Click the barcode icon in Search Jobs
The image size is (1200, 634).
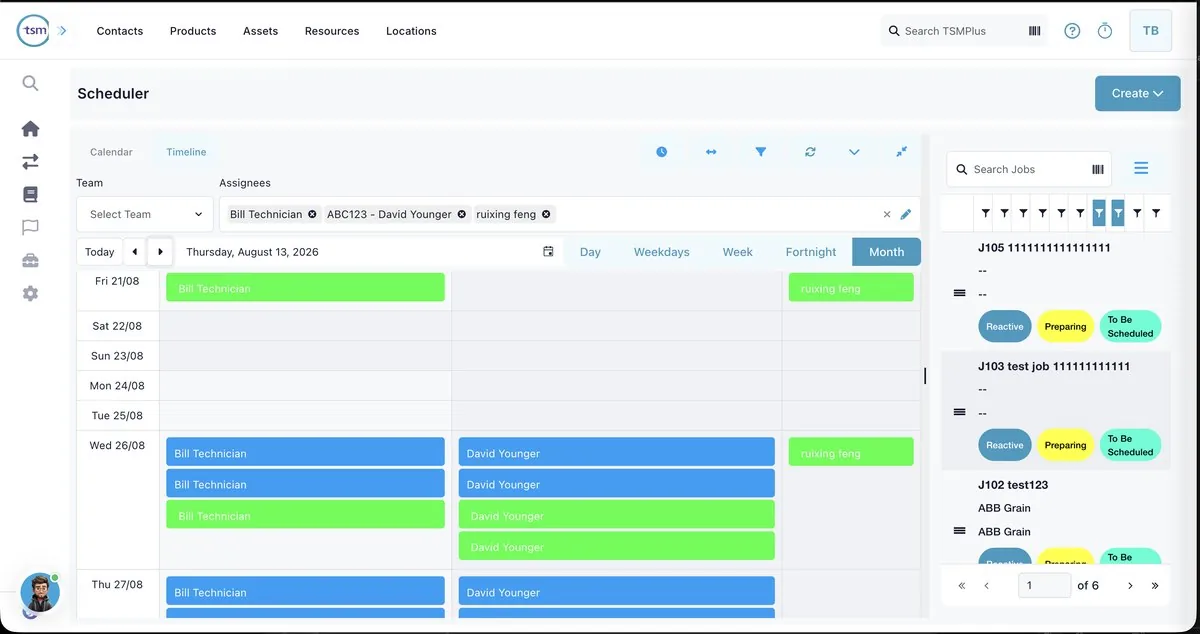pyautogui.click(x=1098, y=169)
